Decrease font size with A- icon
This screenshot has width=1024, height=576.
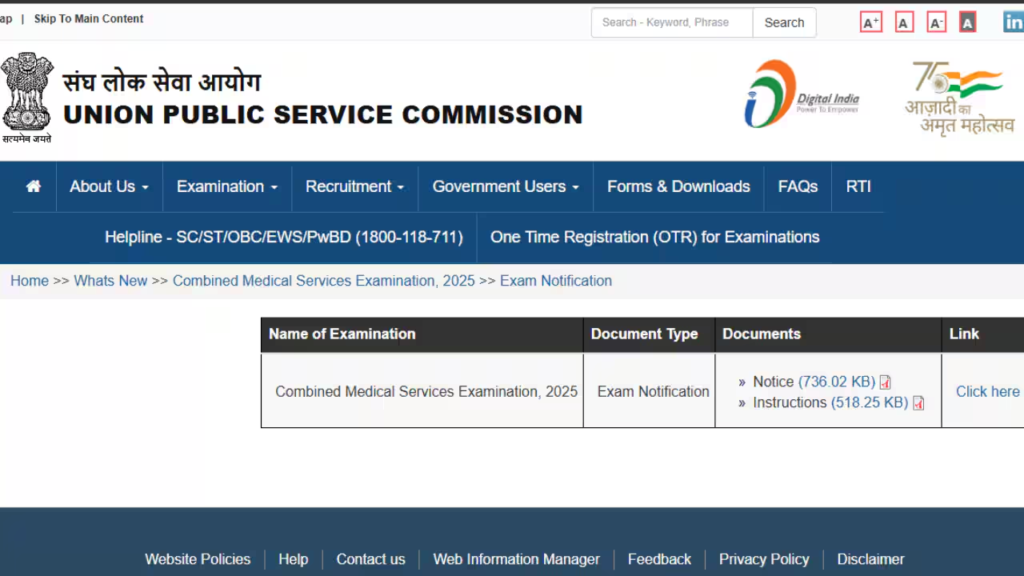tap(936, 22)
